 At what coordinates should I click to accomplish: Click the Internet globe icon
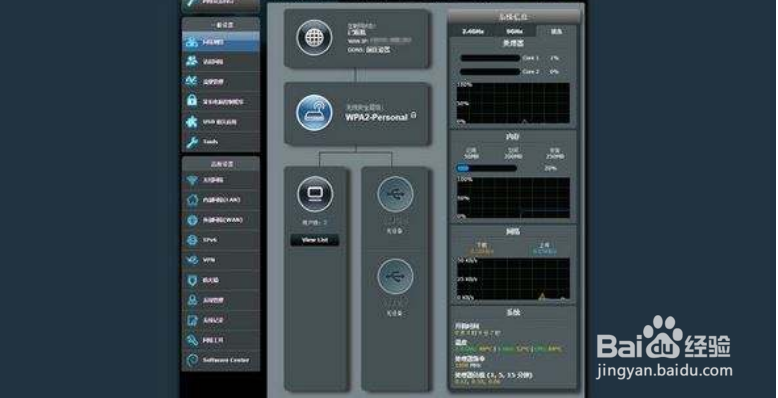(315, 37)
